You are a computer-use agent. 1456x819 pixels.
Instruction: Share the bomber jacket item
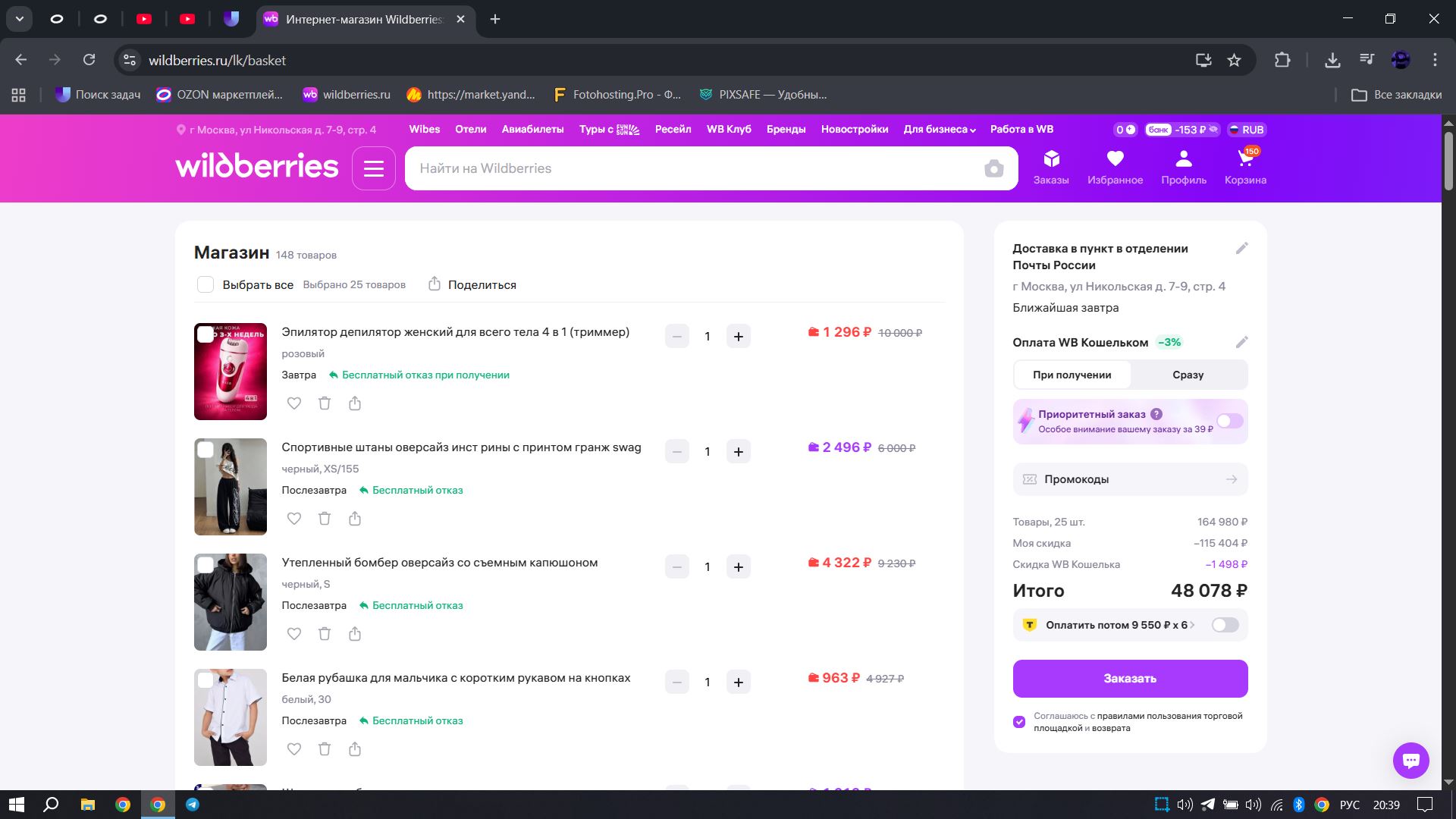pyautogui.click(x=355, y=634)
